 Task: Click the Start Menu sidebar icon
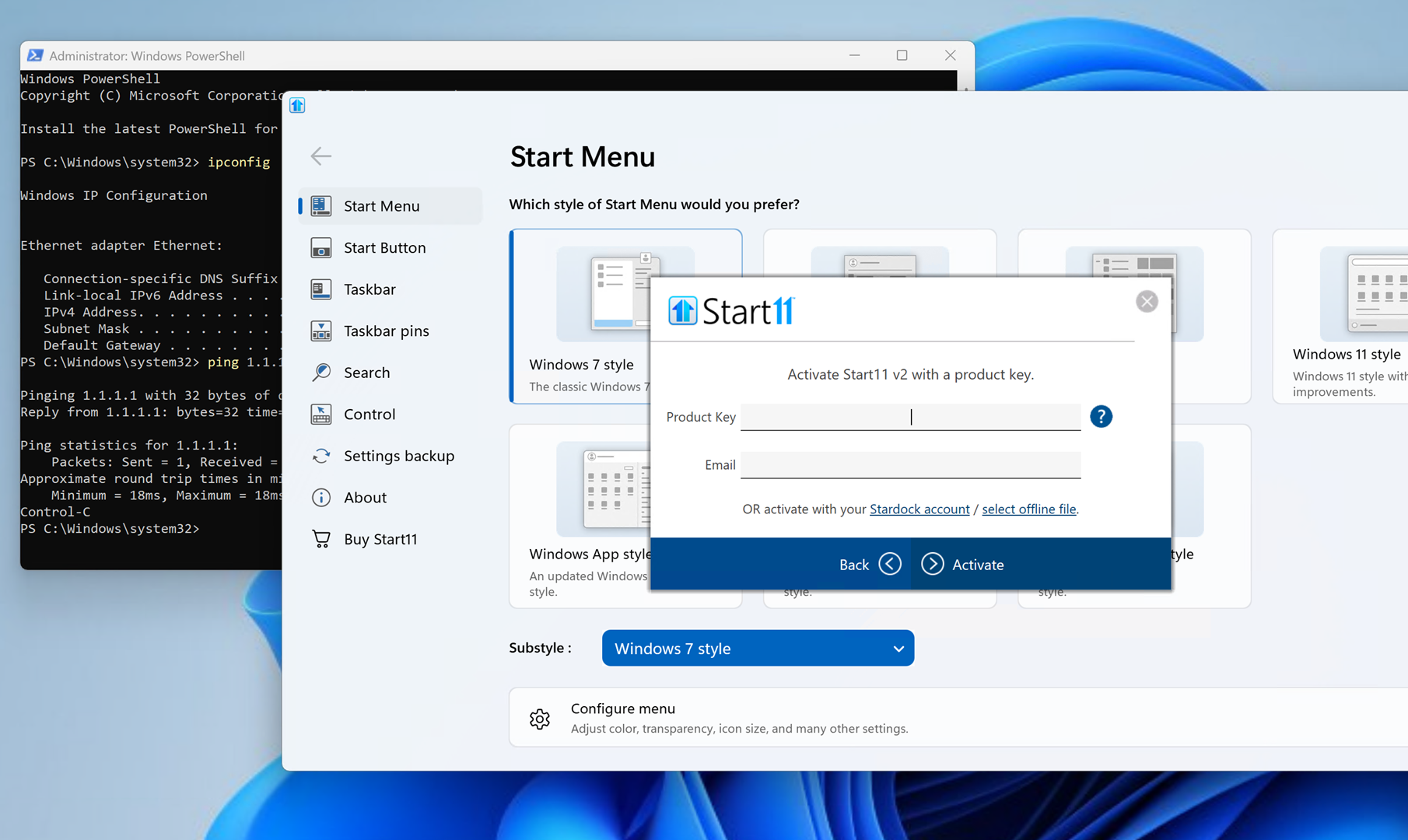[320, 206]
